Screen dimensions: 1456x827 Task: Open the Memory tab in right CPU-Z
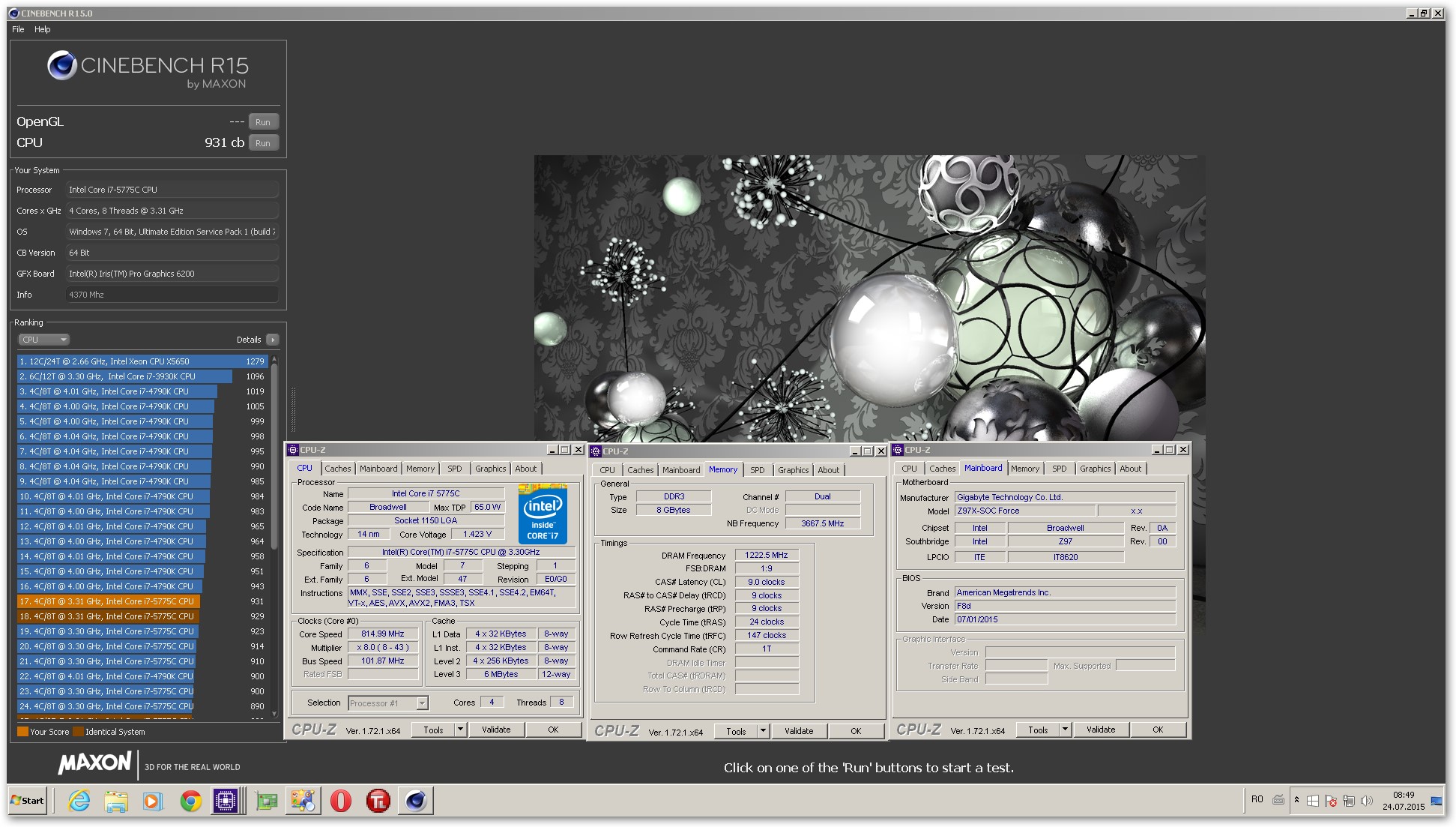click(1025, 469)
